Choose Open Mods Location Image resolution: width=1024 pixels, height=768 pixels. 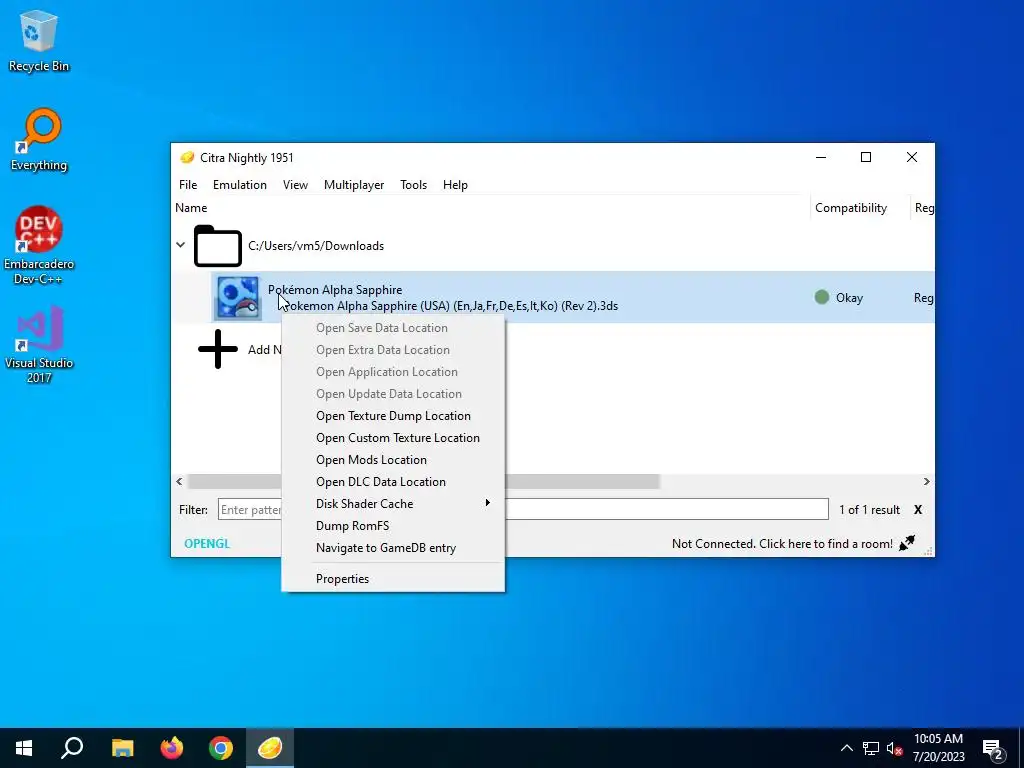(392, 460)
